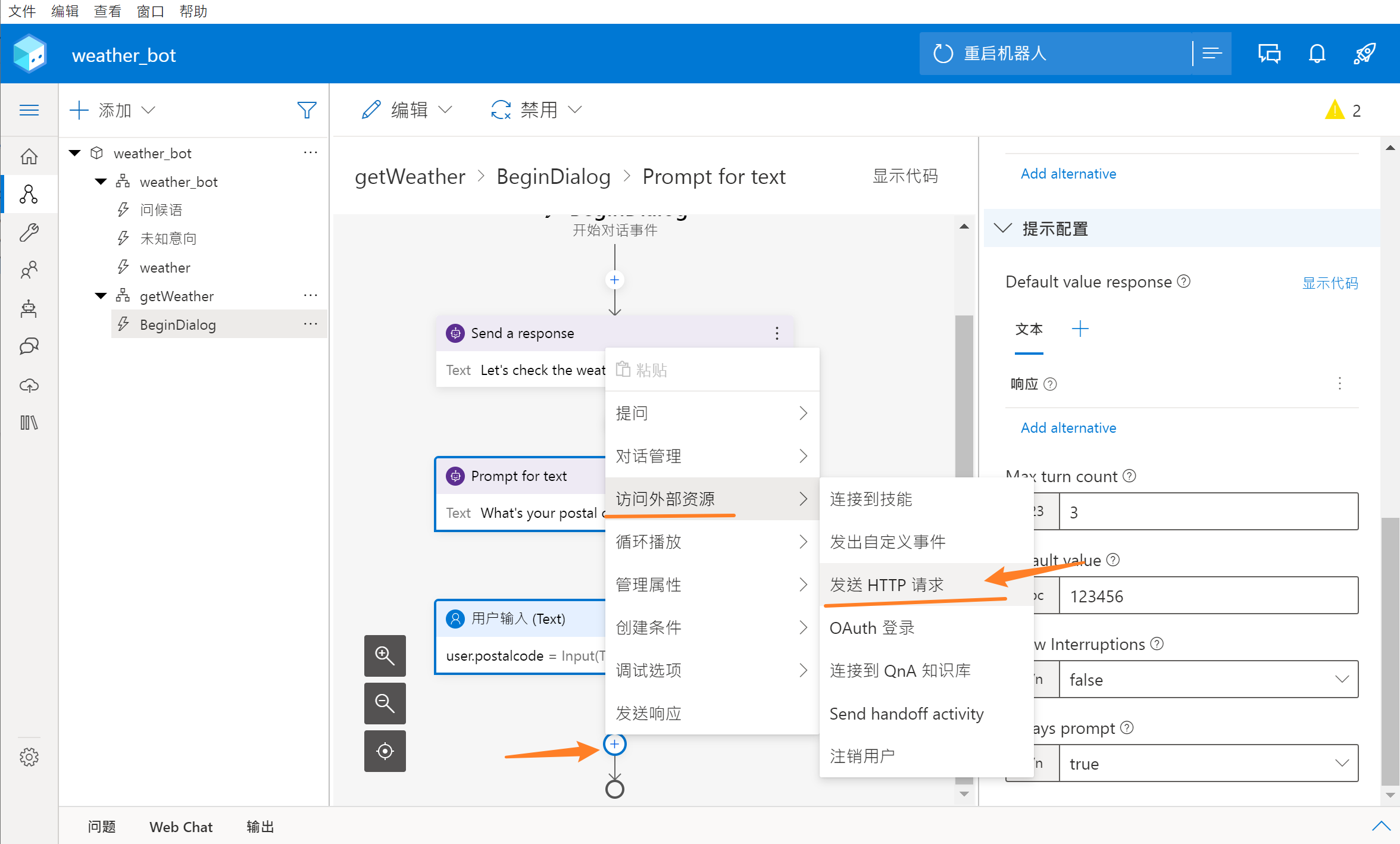
Task: Click the canvas zoom in button
Action: click(385, 655)
